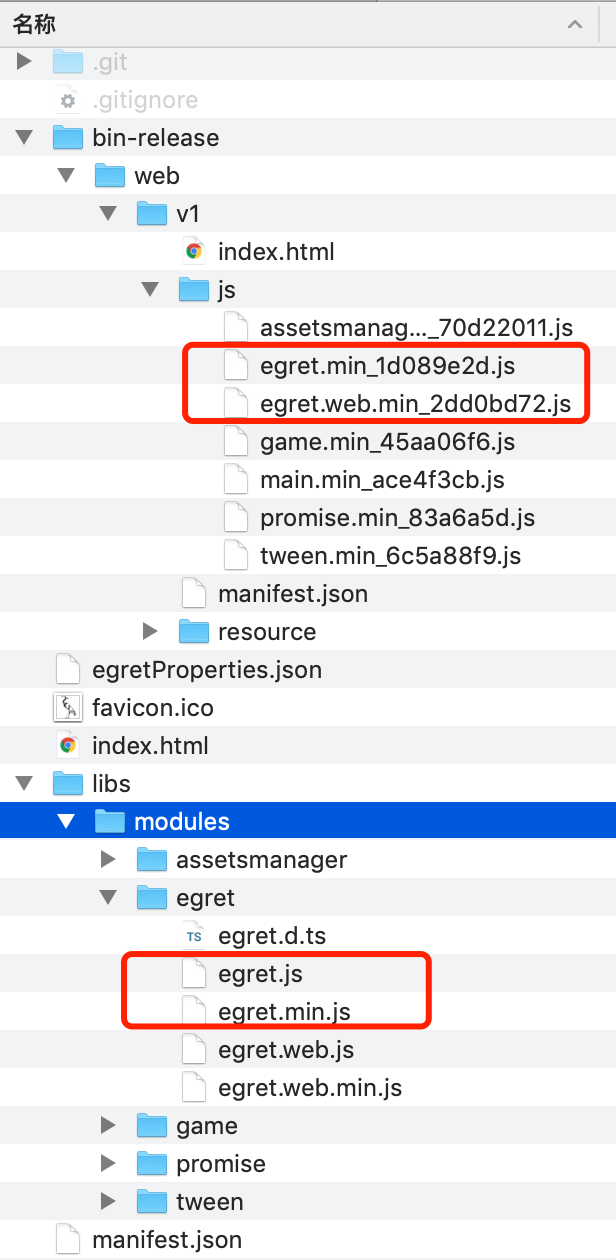Expand the promise folder triangle
This screenshot has height=1260, width=616.
[x=109, y=1164]
